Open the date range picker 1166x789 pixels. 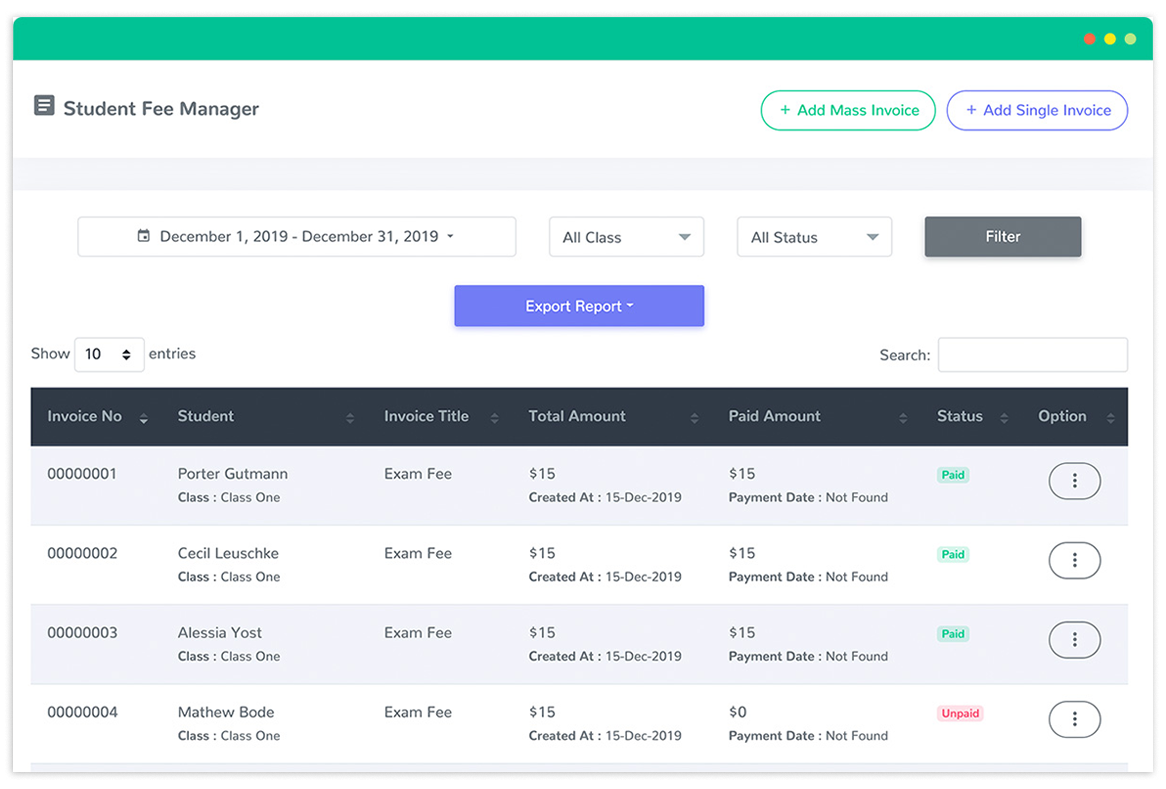tap(296, 237)
